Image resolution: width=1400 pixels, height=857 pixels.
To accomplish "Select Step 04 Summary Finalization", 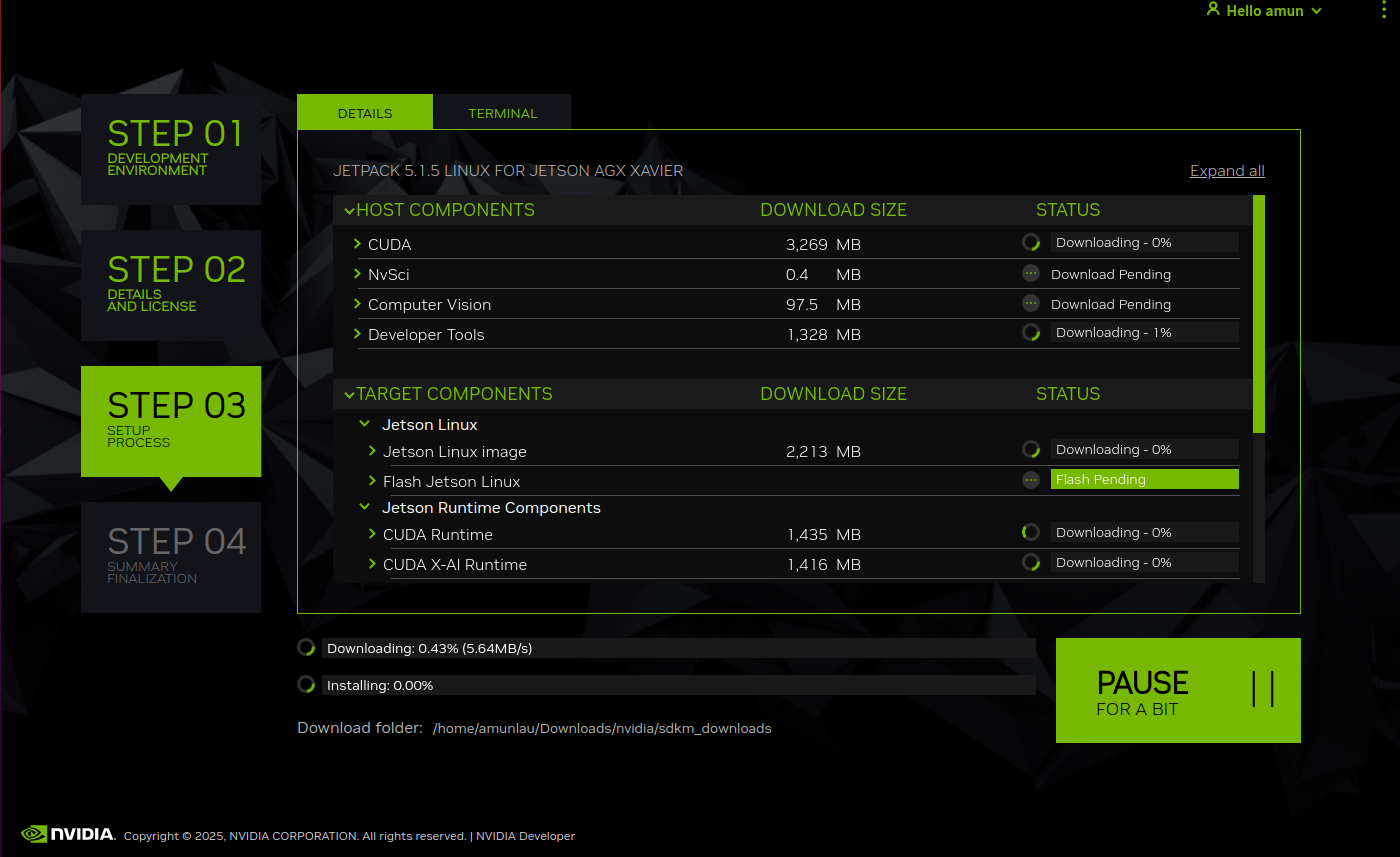I will pyautogui.click(x=171, y=557).
